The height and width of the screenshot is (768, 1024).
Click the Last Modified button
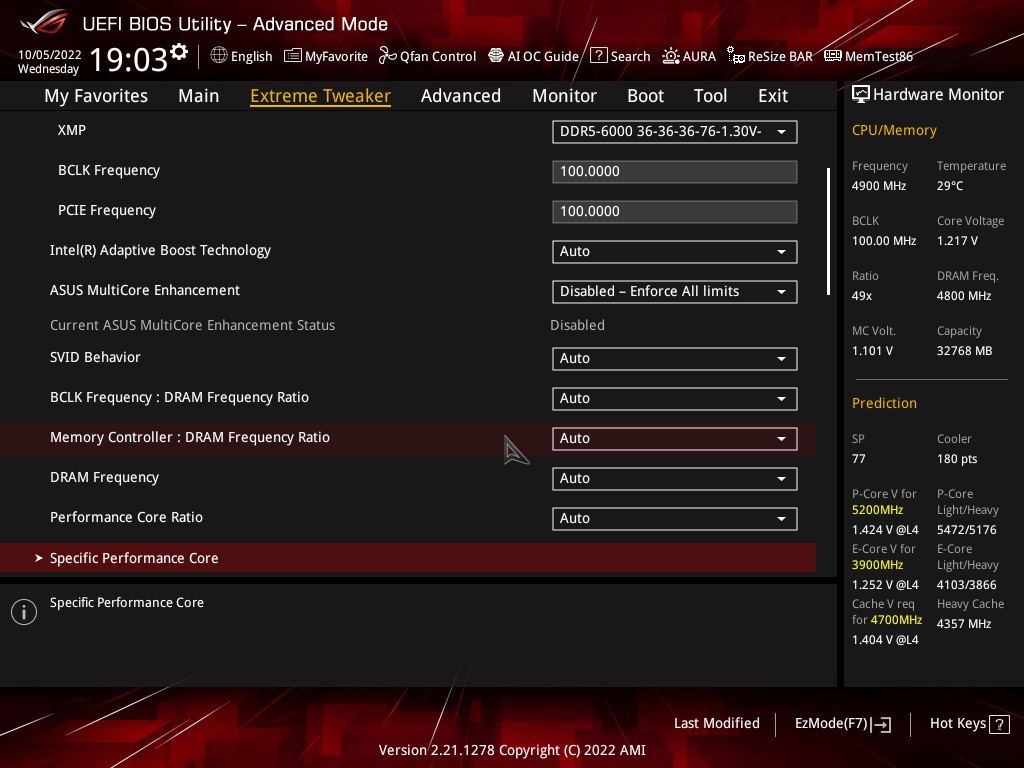(716, 723)
